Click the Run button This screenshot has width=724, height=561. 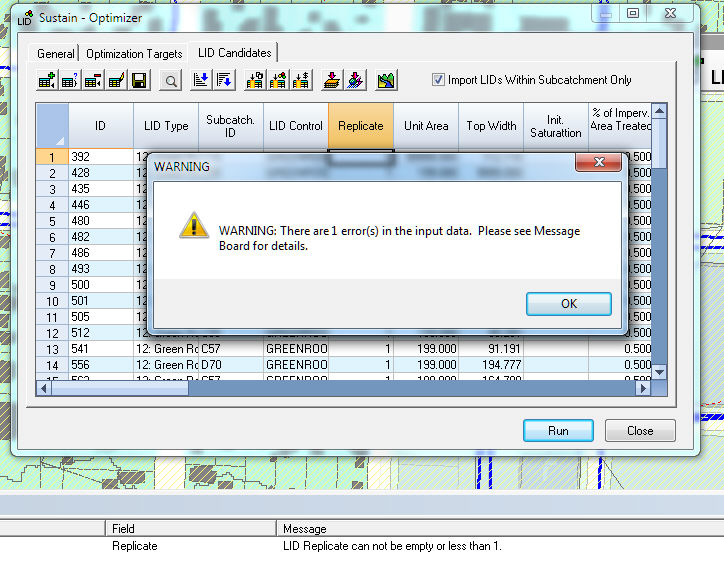tap(558, 431)
